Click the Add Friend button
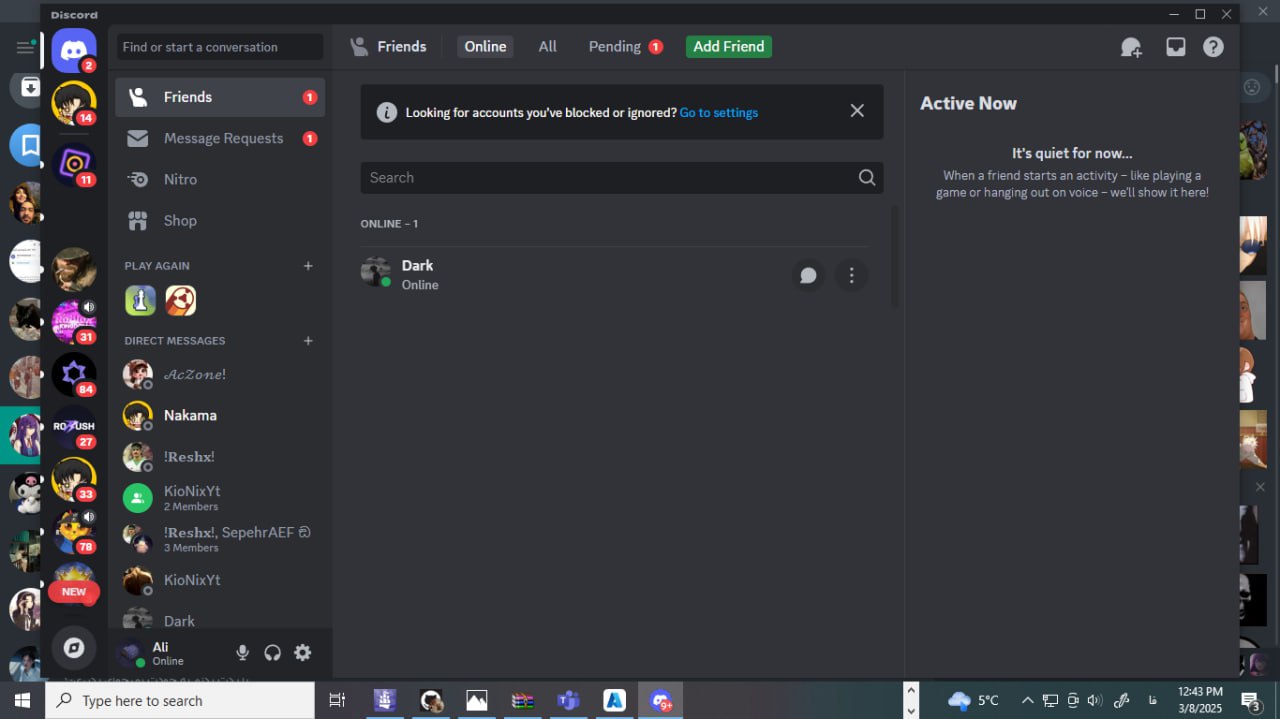Viewport: 1280px width, 719px height. coord(728,47)
